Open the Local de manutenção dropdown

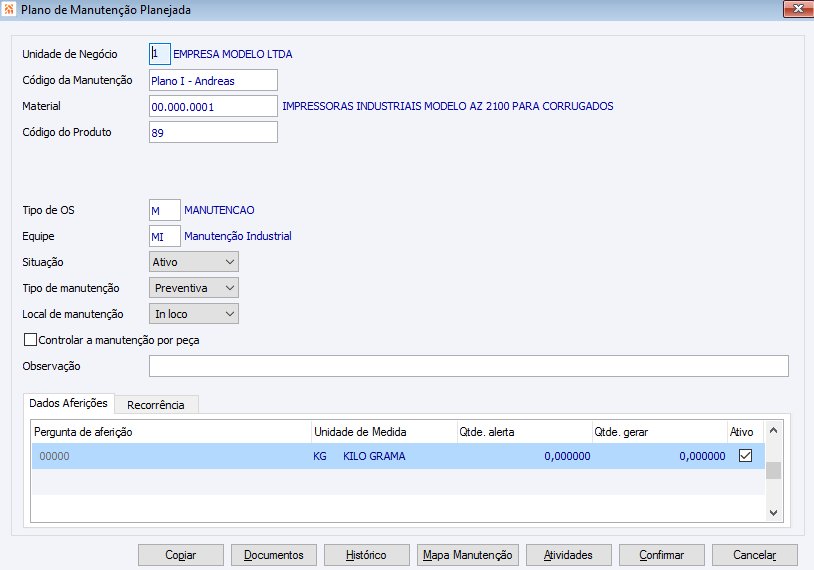[x=194, y=314]
